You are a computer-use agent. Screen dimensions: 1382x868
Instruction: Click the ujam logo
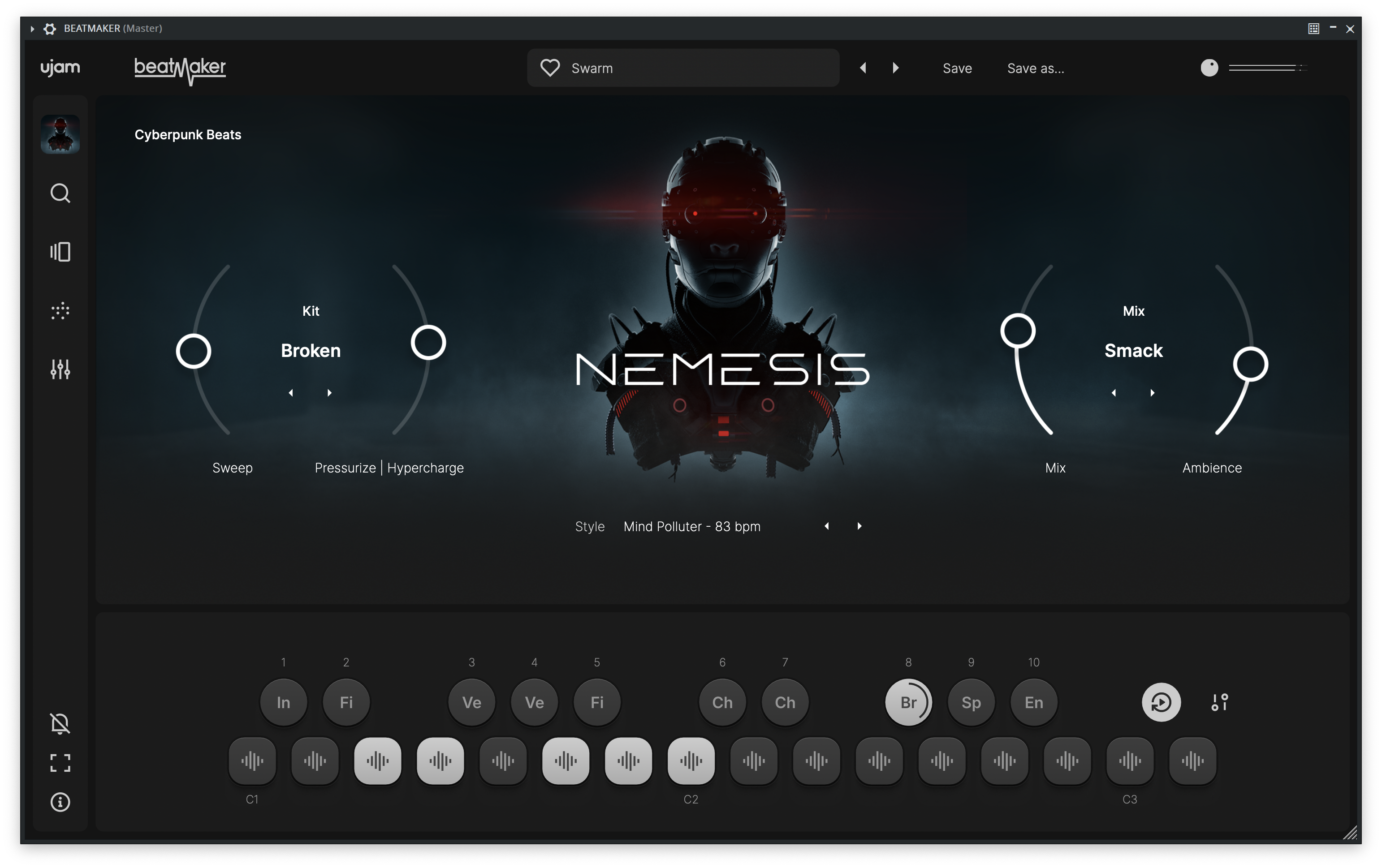point(60,68)
